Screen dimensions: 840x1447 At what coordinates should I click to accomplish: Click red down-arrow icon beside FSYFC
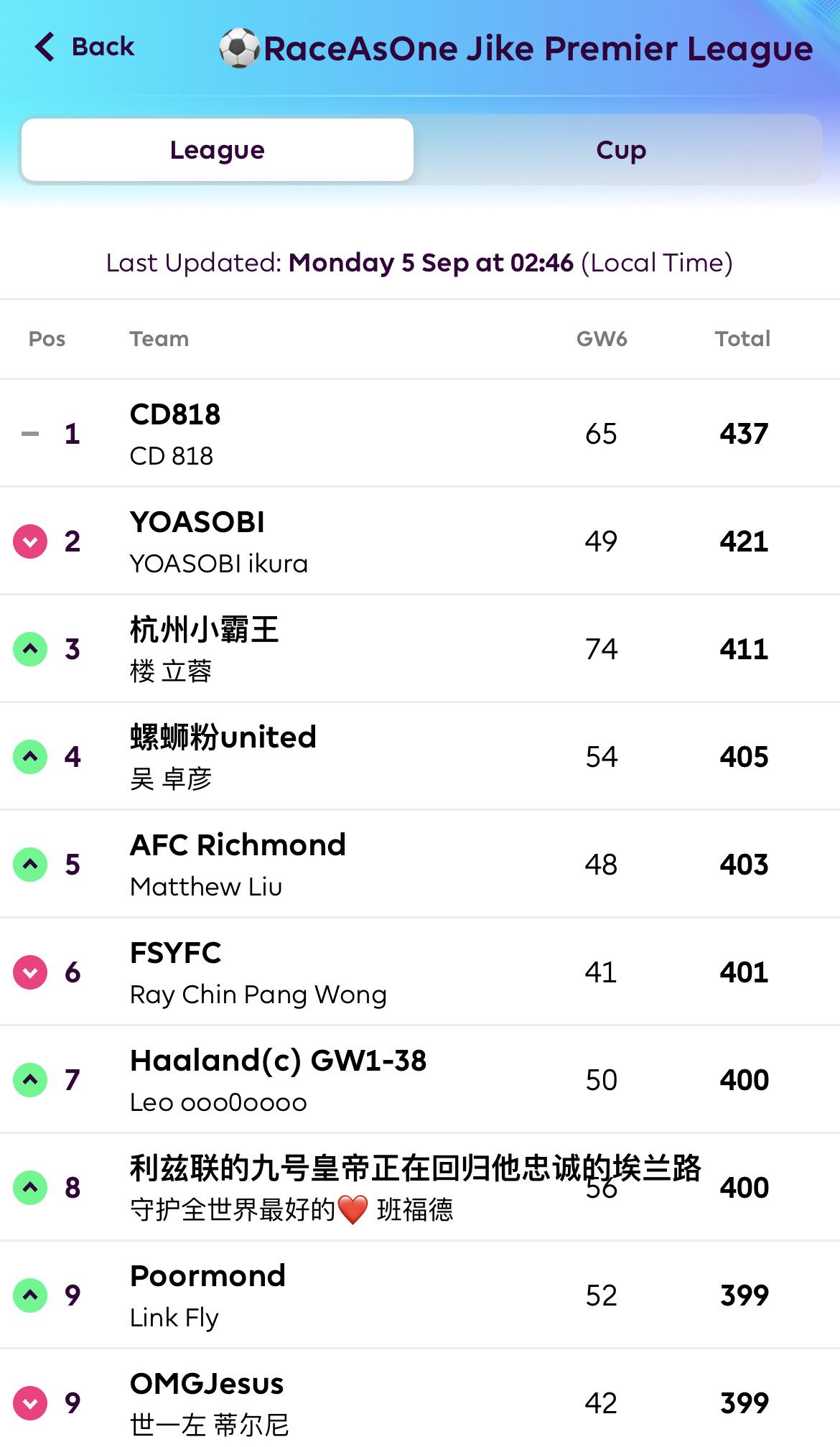pyautogui.click(x=30, y=972)
